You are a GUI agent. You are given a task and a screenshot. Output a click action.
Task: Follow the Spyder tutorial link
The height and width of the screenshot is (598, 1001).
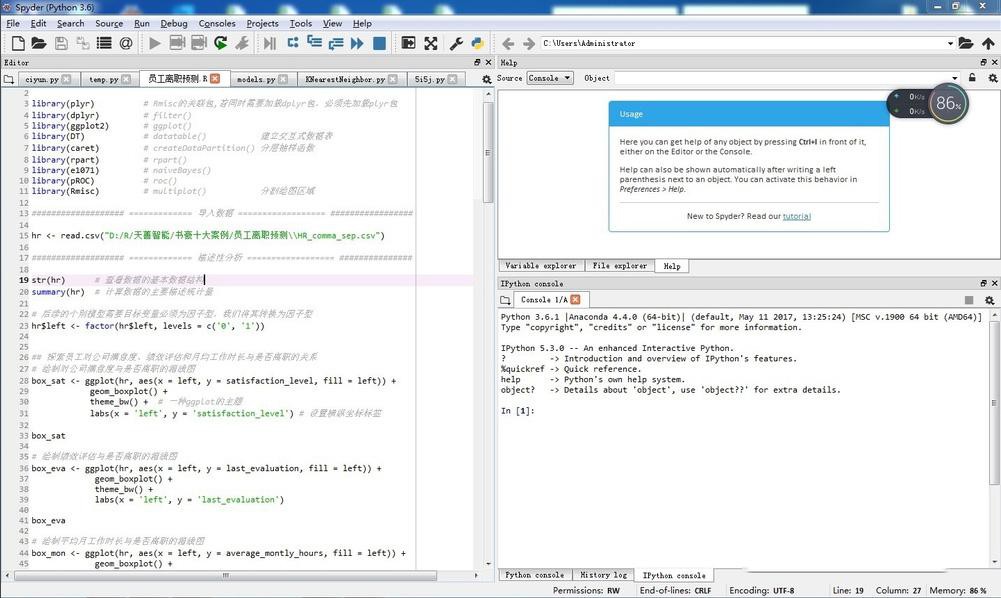point(797,216)
